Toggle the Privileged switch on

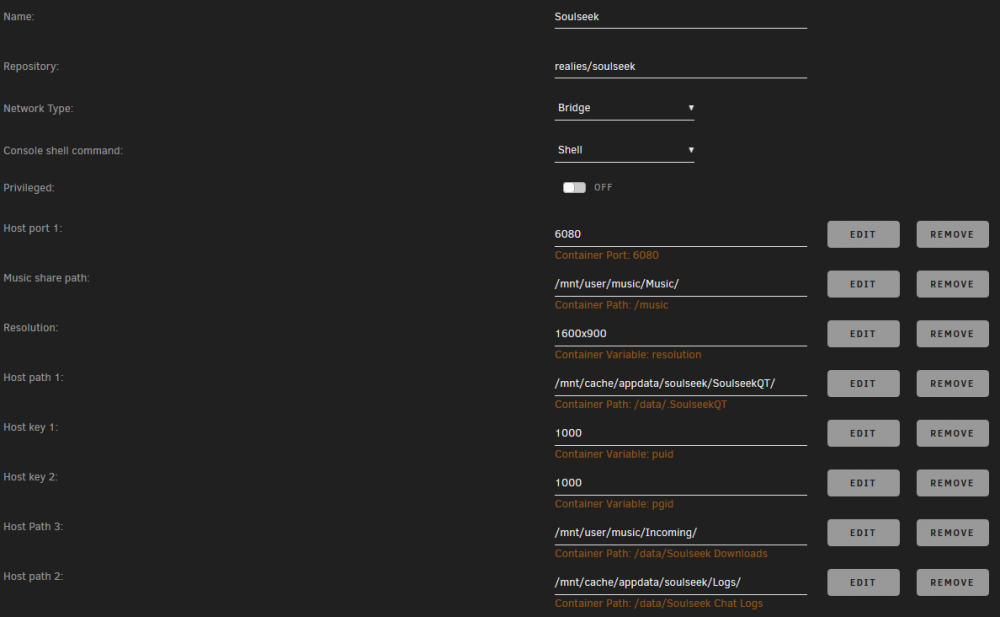point(574,188)
